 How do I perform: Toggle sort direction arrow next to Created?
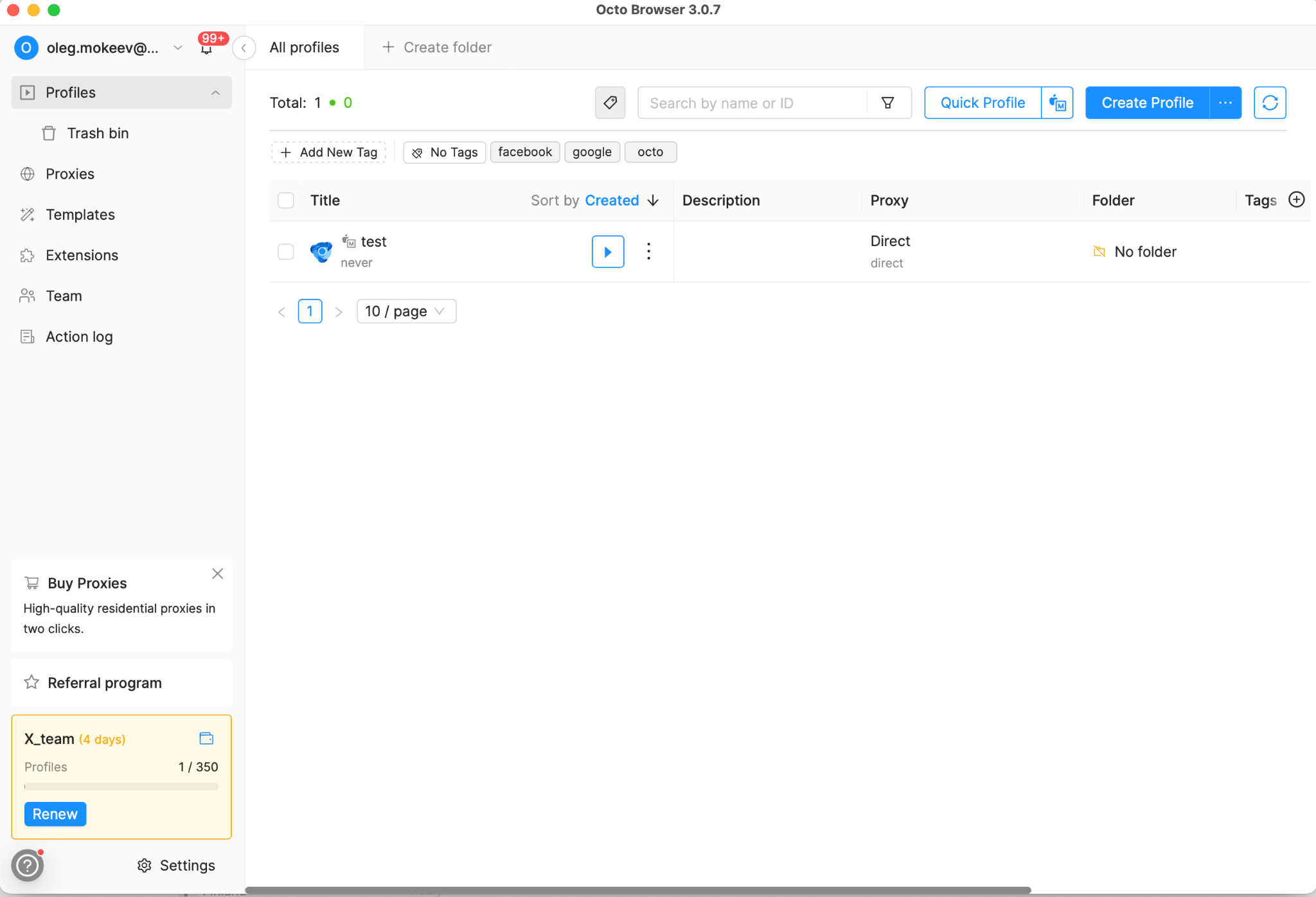coord(653,200)
